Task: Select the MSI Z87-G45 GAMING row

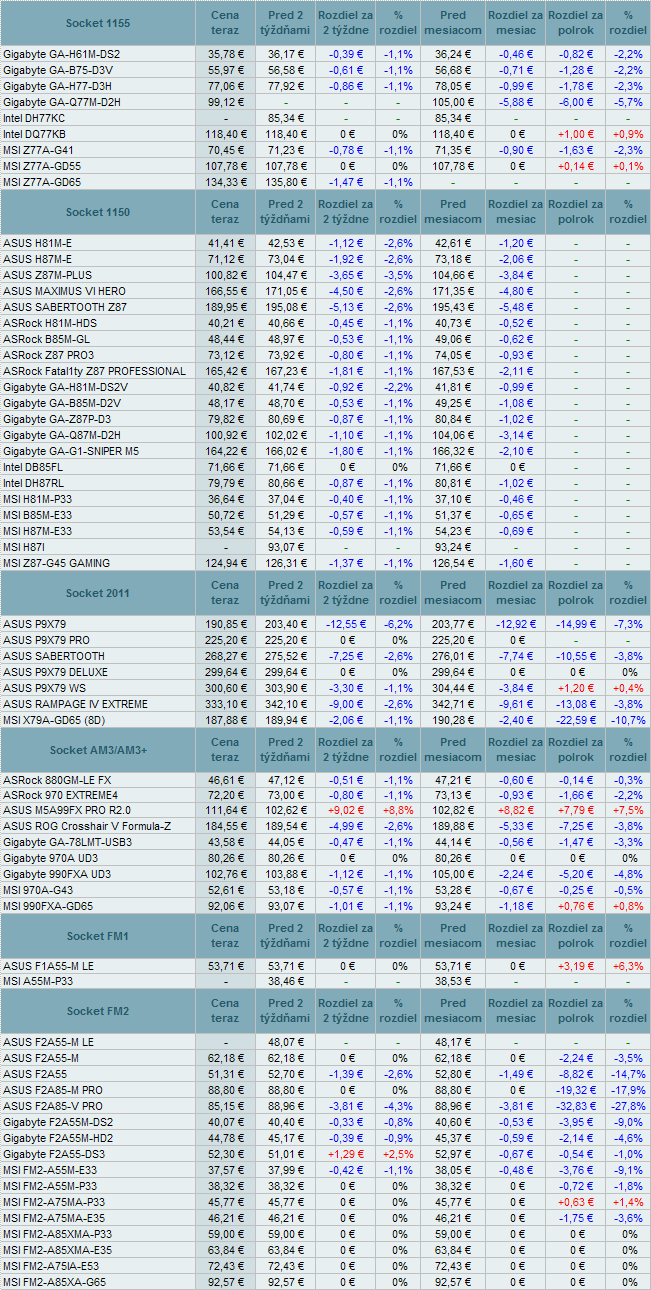Action: [56, 563]
